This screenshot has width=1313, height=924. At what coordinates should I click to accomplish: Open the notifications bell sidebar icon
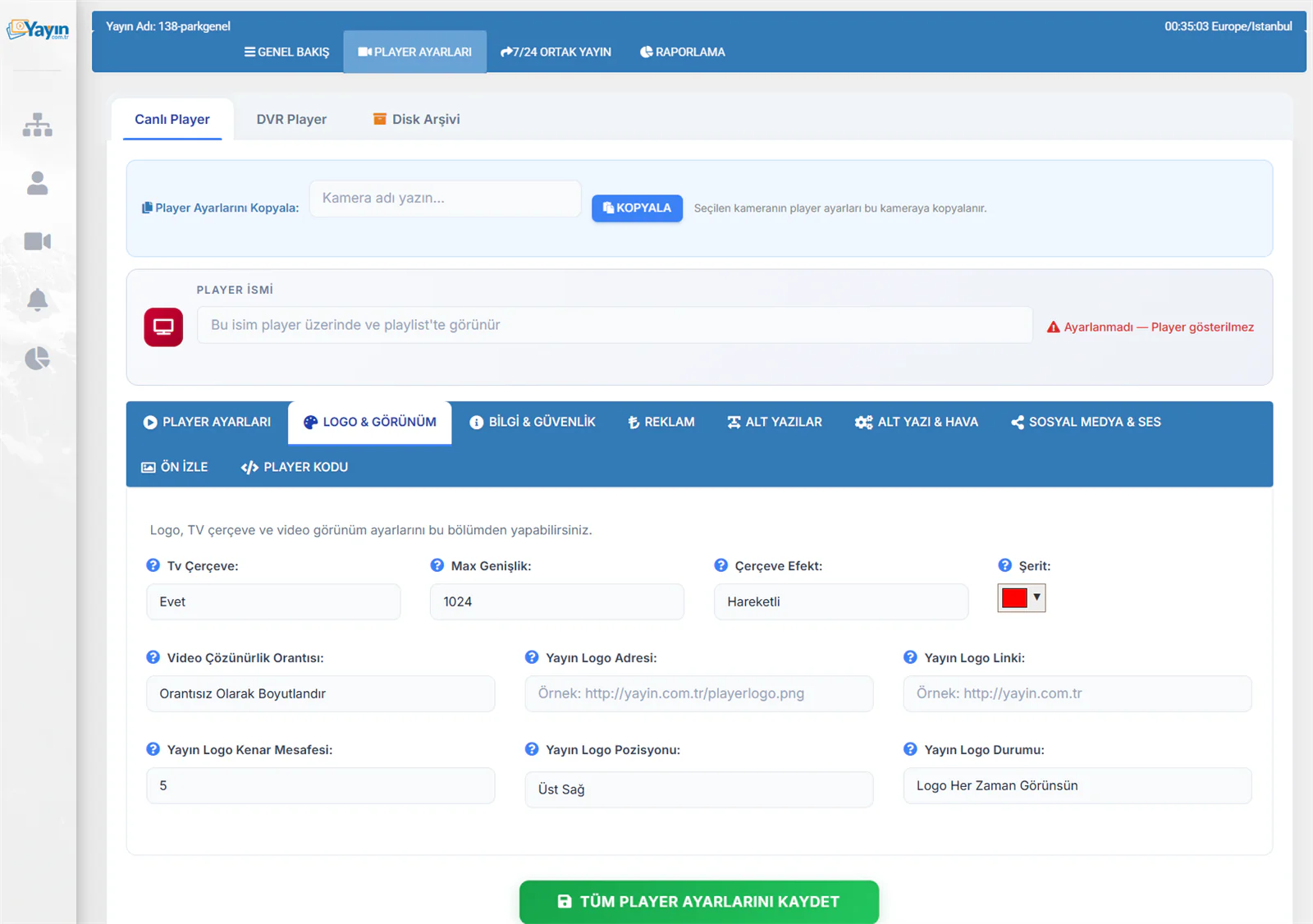37,300
